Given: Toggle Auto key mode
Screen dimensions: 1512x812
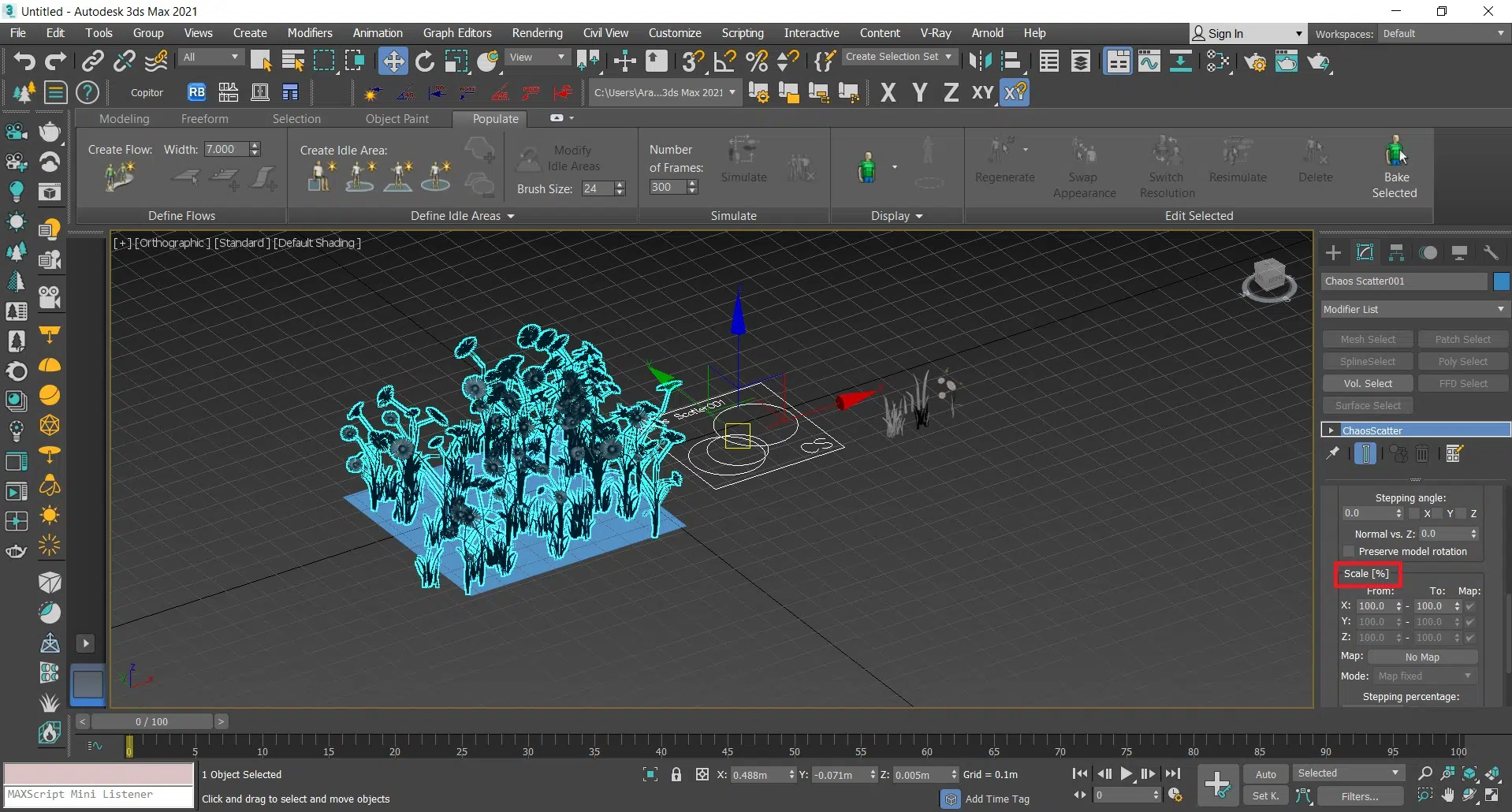Looking at the screenshot, I should click(x=1265, y=774).
